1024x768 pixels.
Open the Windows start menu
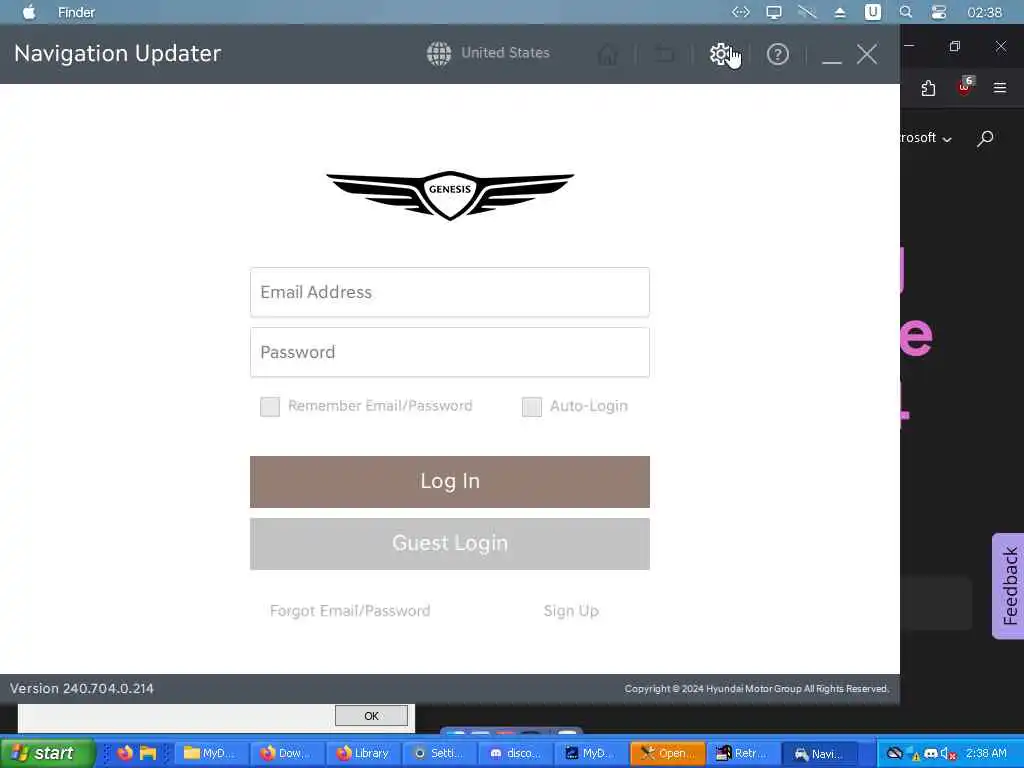pyautogui.click(x=47, y=753)
